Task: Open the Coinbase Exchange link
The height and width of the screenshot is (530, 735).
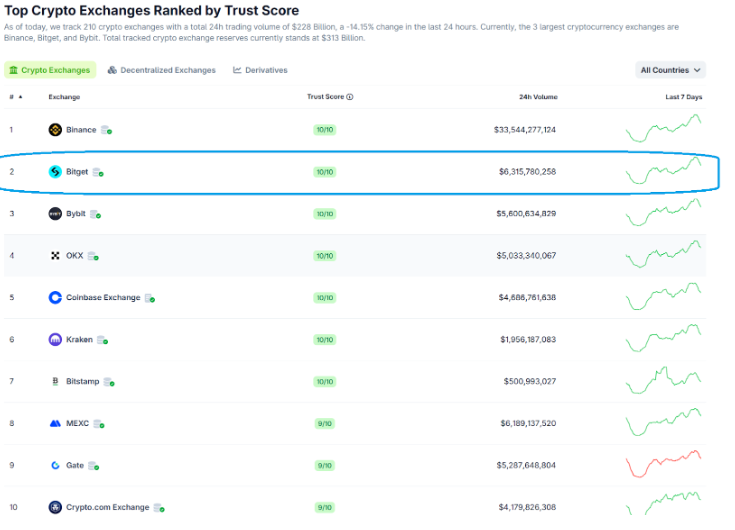Action: pos(103,298)
